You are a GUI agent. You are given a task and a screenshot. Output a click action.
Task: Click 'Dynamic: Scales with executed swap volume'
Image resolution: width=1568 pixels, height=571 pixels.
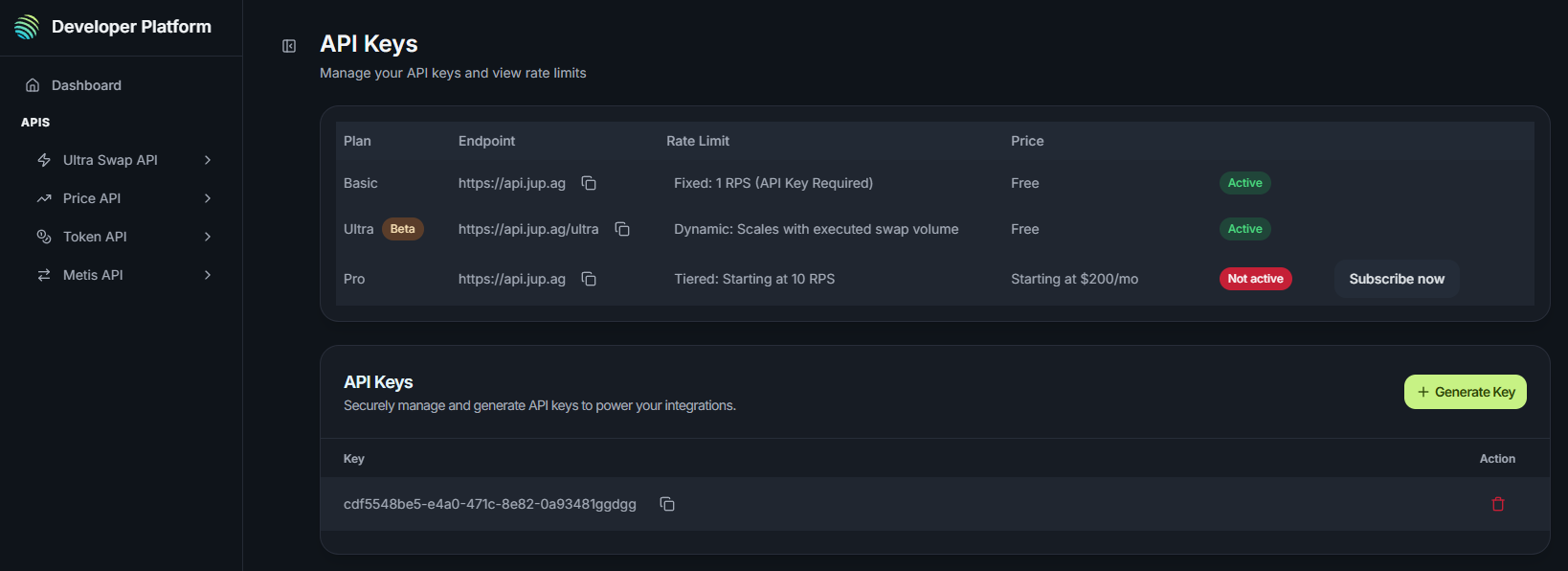(817, 229)
